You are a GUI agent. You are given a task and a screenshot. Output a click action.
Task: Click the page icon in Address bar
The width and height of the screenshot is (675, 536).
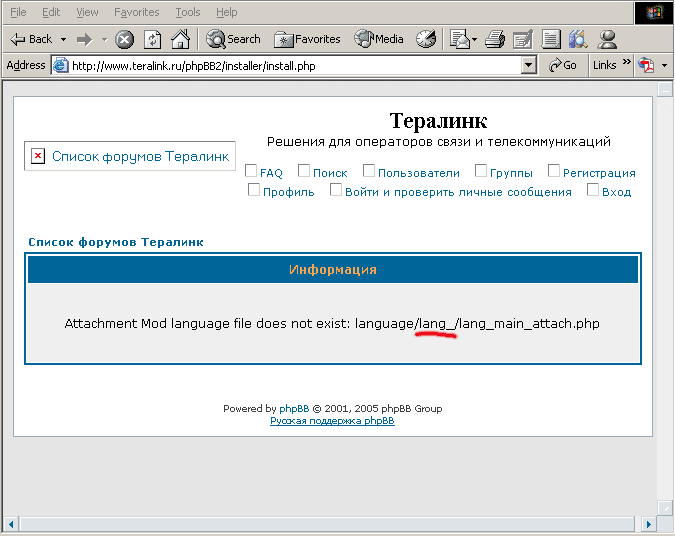point(60,65)
